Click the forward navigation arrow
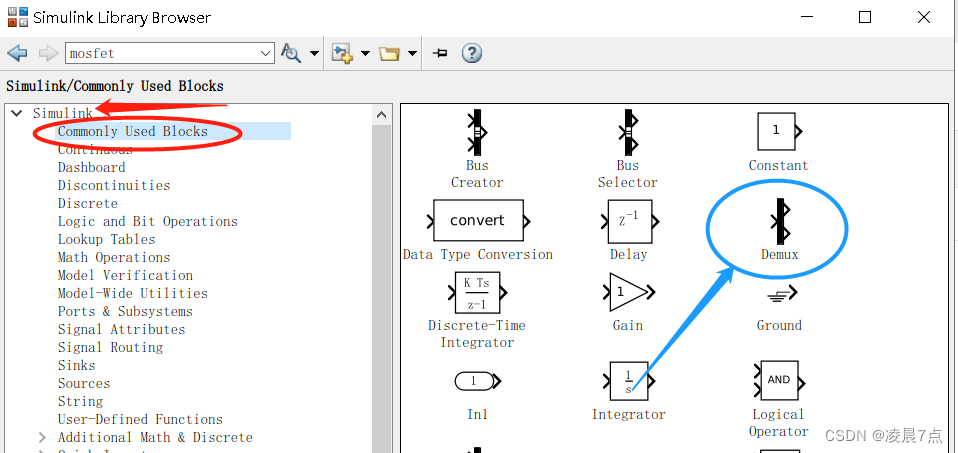Viewport: 958px width, 453px height. coord(48,53)
